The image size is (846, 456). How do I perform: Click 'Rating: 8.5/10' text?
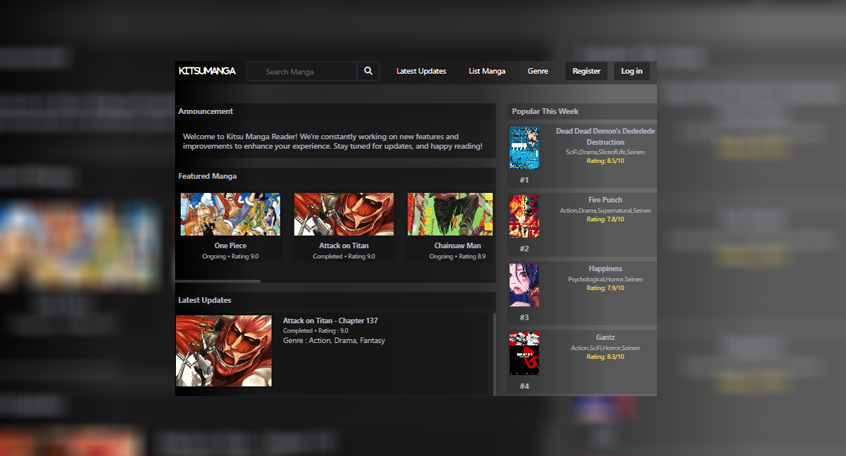point(605,161)
